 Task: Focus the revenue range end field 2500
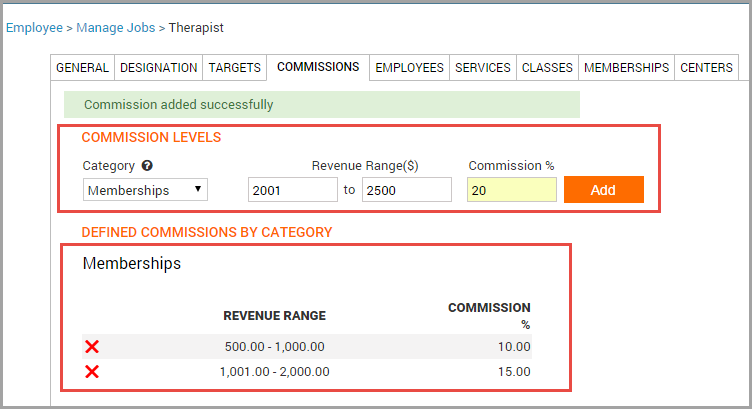[x=407, y=190]
